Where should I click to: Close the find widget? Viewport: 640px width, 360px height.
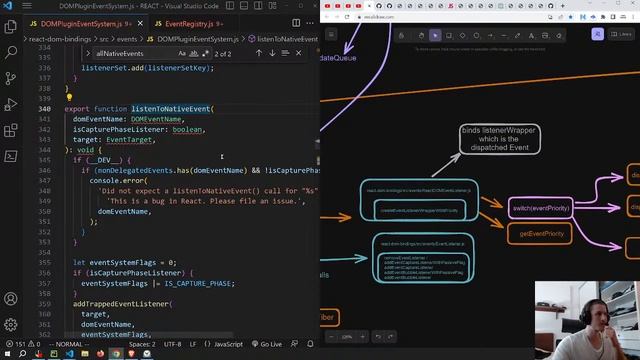[x=299, y=53]
